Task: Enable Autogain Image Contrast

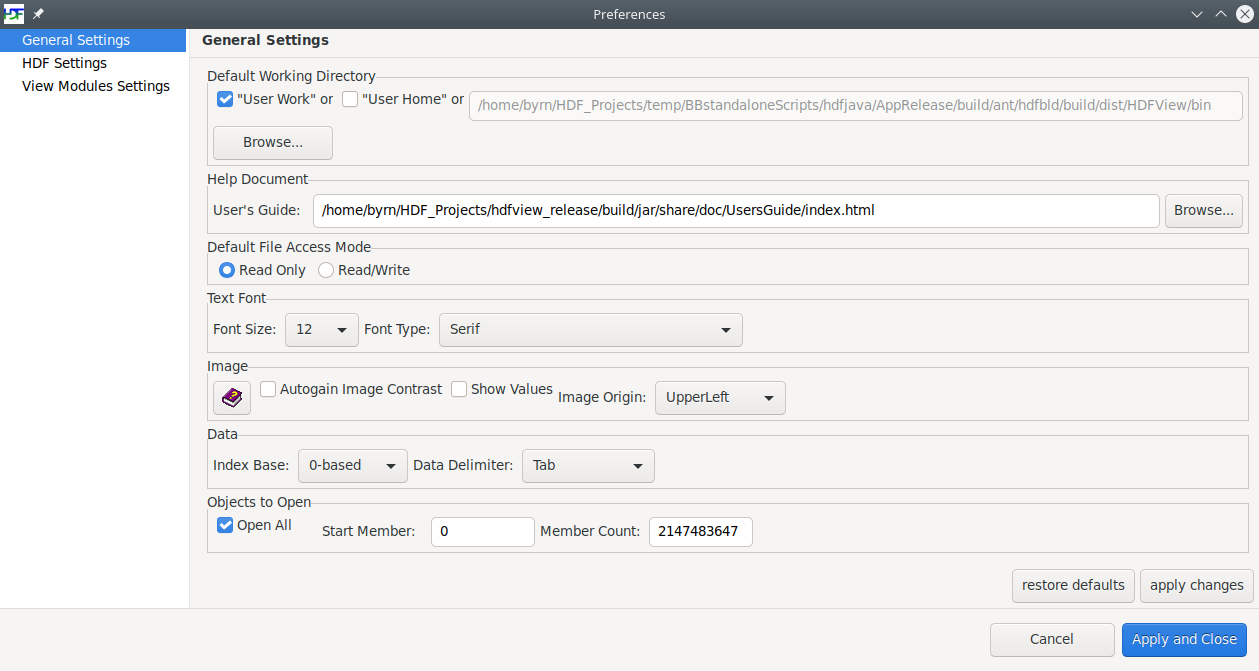Action: (x=268, y=389)
